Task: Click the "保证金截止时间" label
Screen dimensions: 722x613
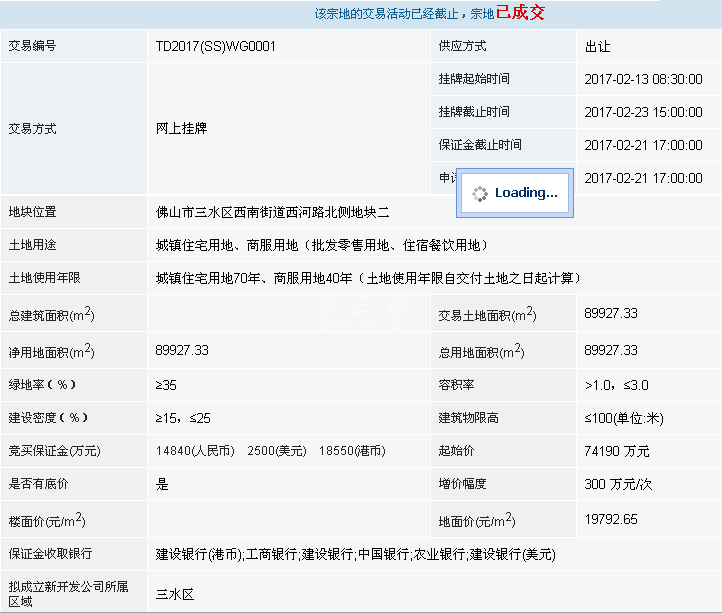Action: click(480, 145)
